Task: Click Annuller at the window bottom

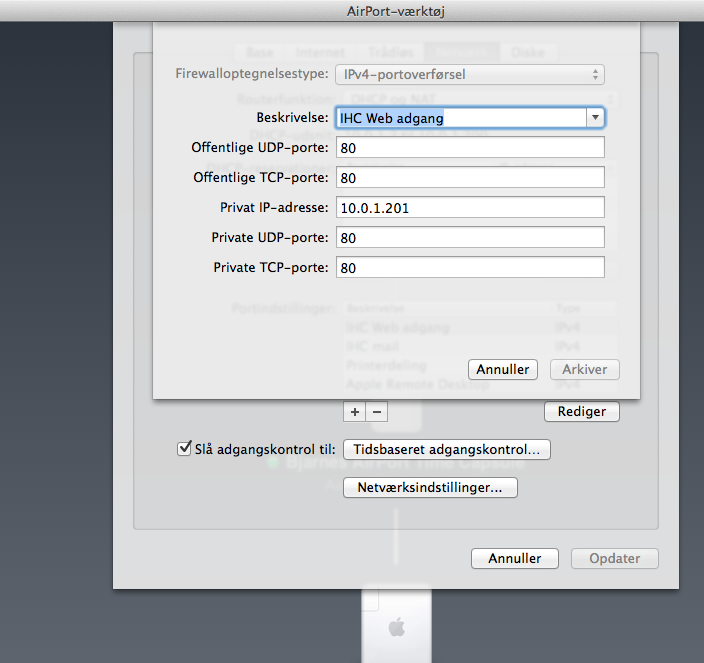Action: pyautogui.click(x=515, y=558)
